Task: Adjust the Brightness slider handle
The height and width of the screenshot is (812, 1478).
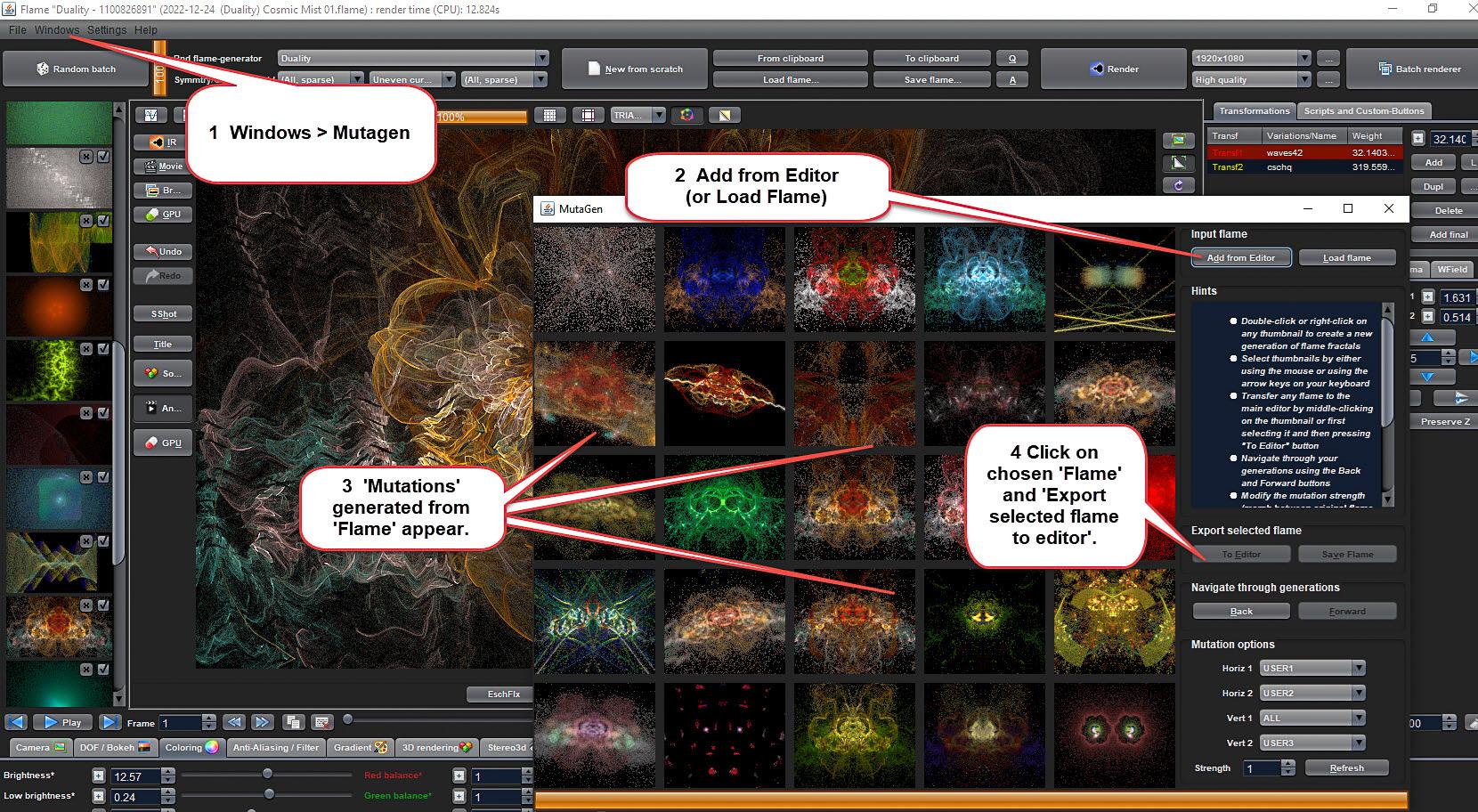Action: [267, 775]
